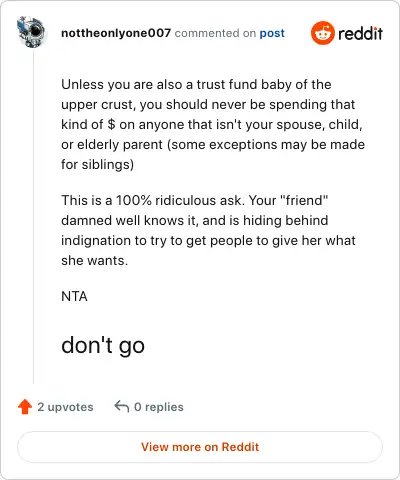Image resolution: width=400 pixels, height=480 pixels.
Task: Click the line "for siblings)"
Action: (97, 165)
